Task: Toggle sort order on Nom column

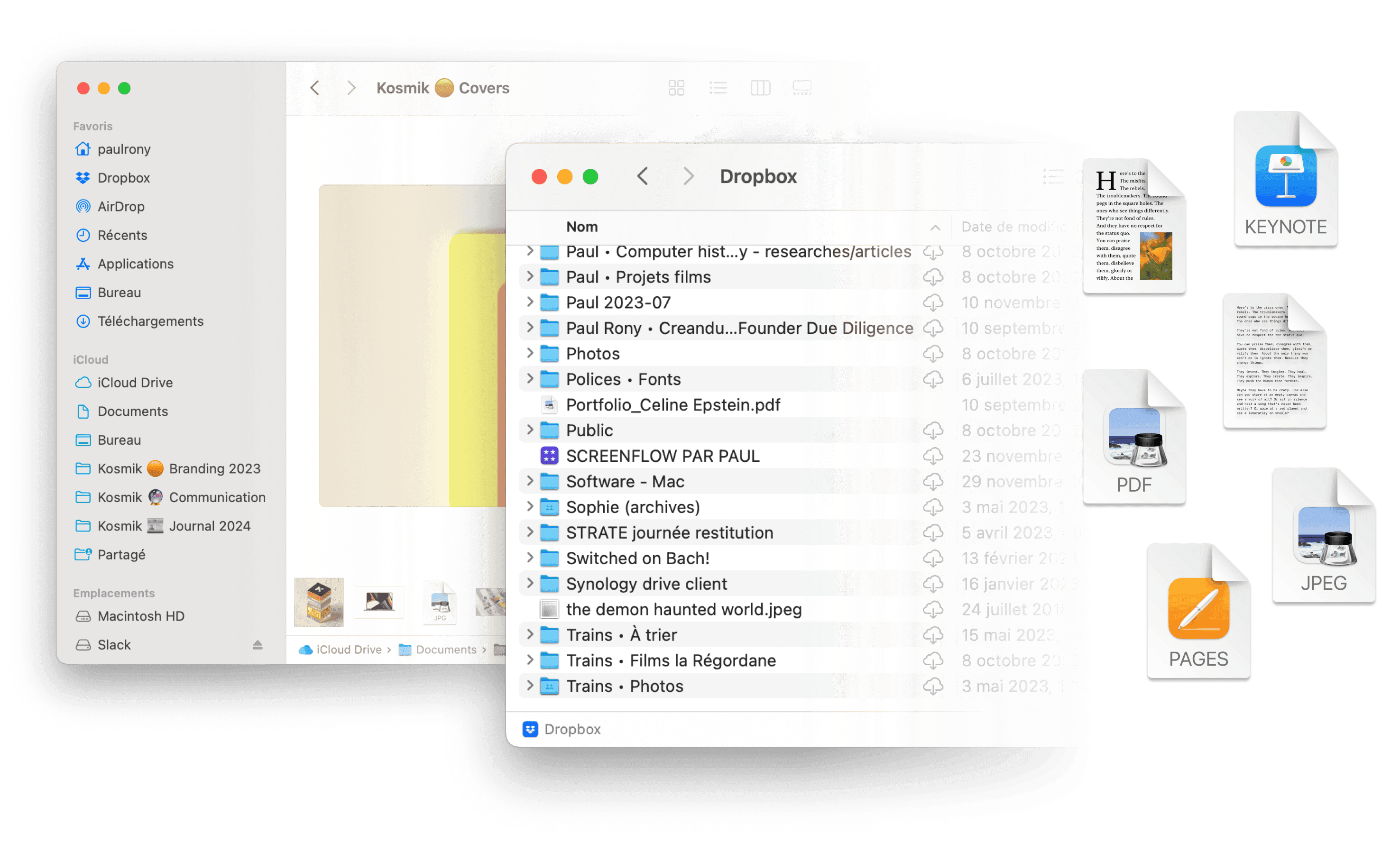Action: tap(582, 227)
